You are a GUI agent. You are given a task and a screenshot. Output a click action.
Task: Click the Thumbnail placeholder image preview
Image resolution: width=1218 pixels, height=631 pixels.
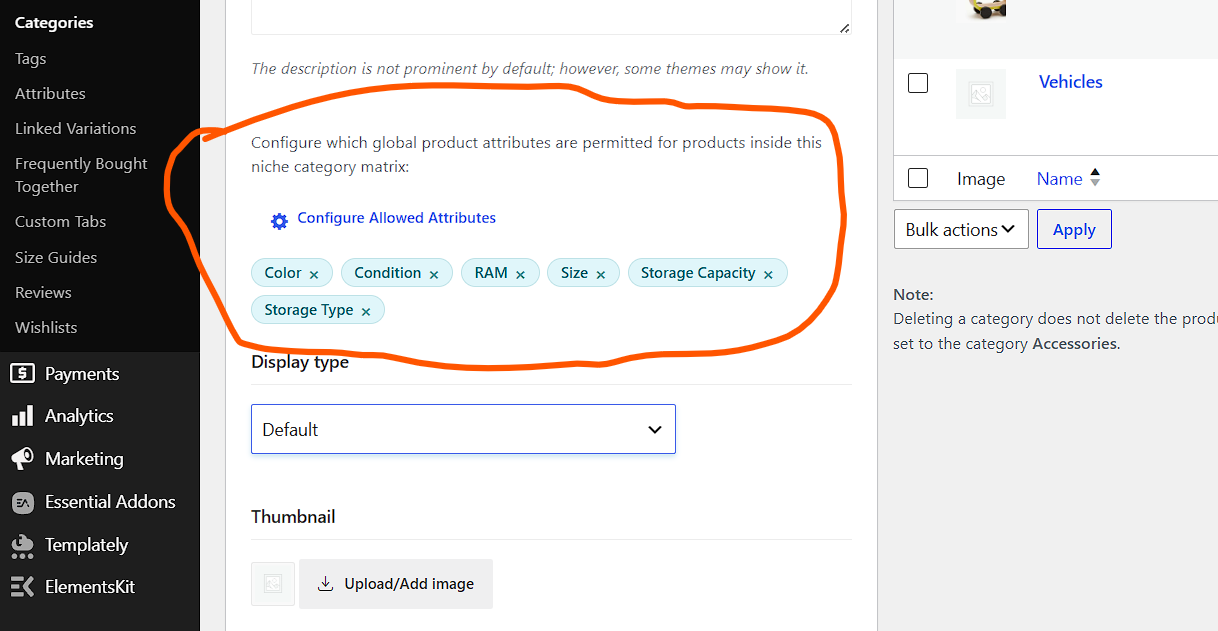273,584
